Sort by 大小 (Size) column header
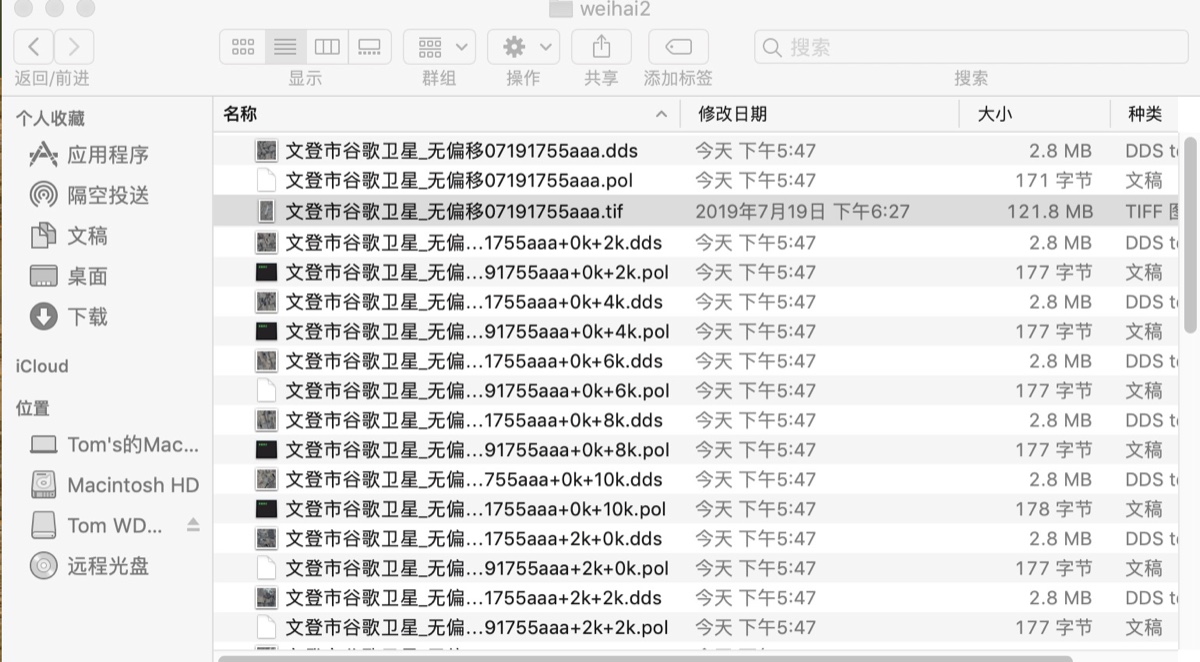This screenshot has height=662, width=1200. [994, 114]
